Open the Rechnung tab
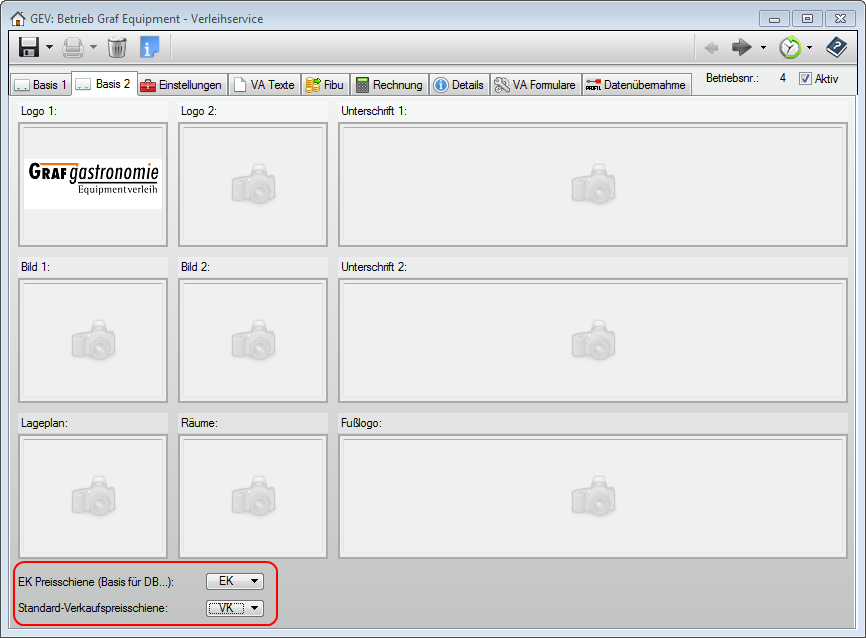The width and height of the screenshot is (866, 638). [389, 85]
